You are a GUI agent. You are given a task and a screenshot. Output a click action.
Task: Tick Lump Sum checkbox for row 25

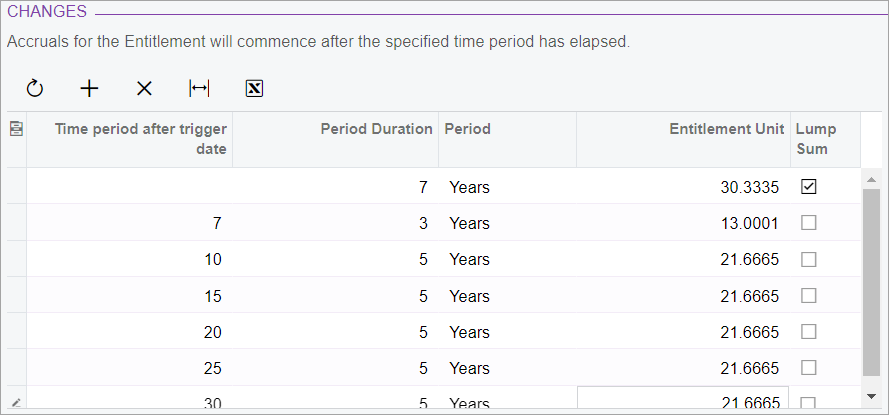pyautogui.click(x=808, y=368)
